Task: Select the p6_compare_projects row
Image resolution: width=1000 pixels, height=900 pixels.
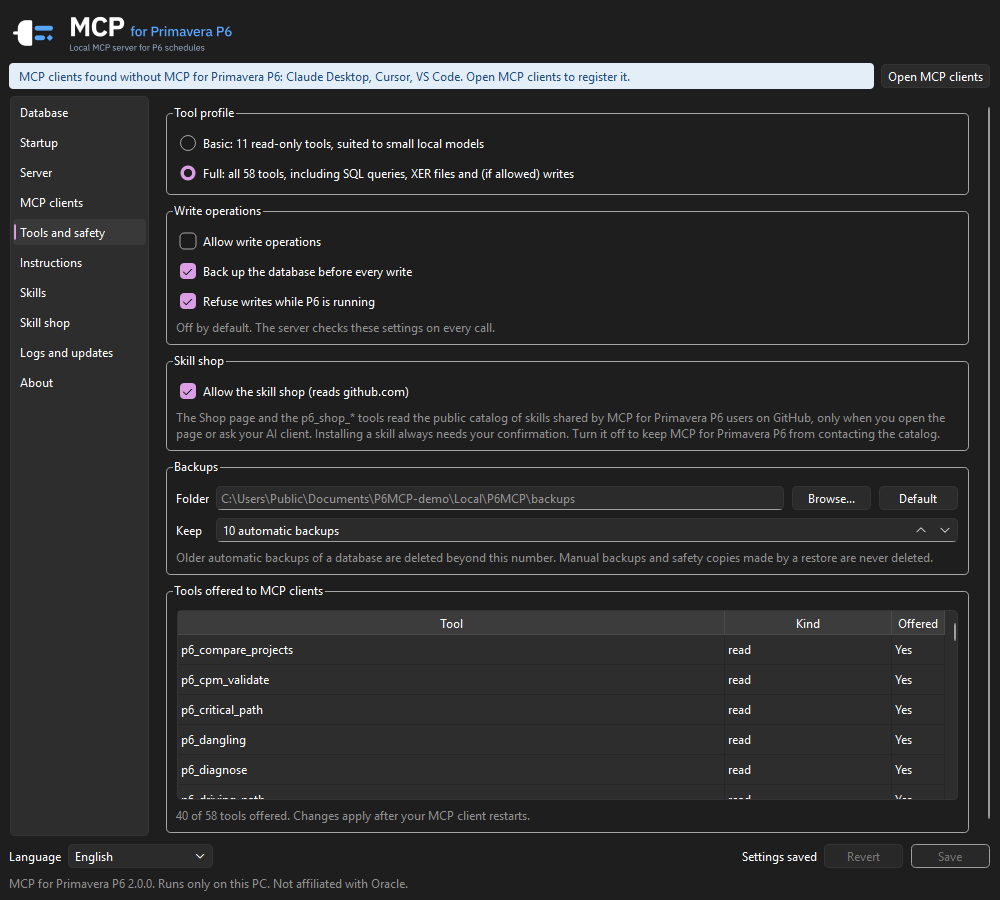Action: [x=561, y=650]
